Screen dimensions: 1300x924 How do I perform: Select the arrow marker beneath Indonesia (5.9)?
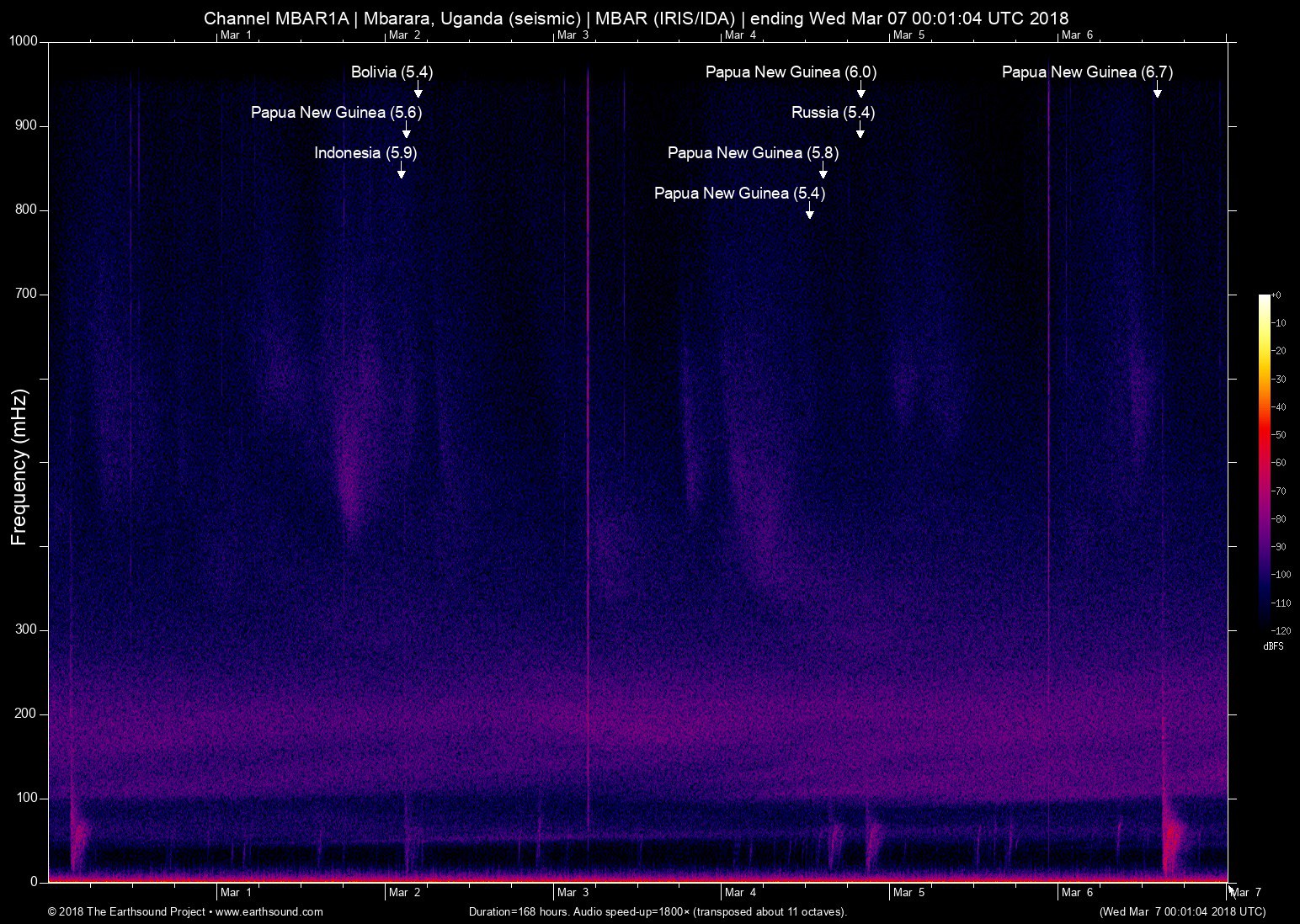[x=402, y=171]
